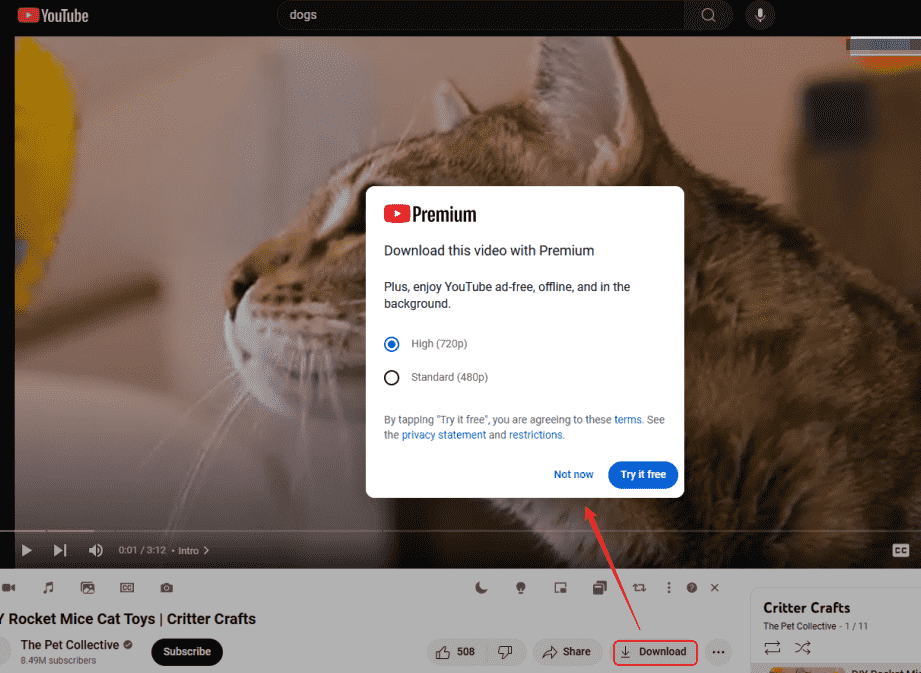Open more actions three-dot menu
921x673 pixels.
717,652
